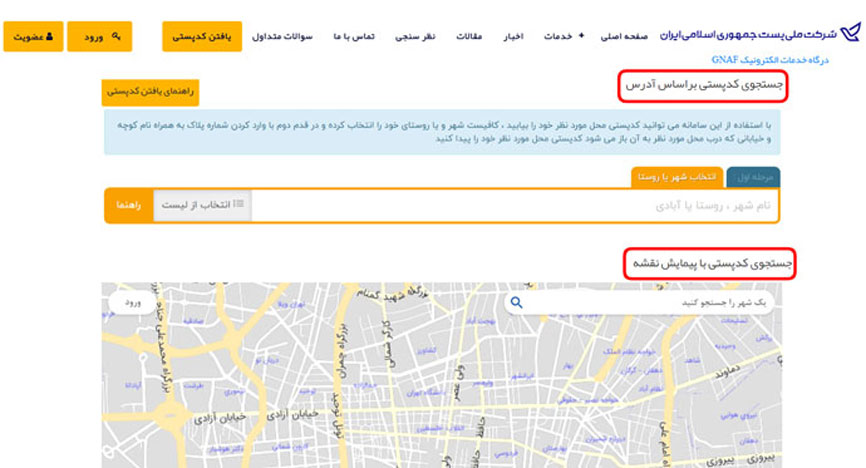Click the key icon in ورود button
The image size is (866, 468).
(x=115, y=36)
